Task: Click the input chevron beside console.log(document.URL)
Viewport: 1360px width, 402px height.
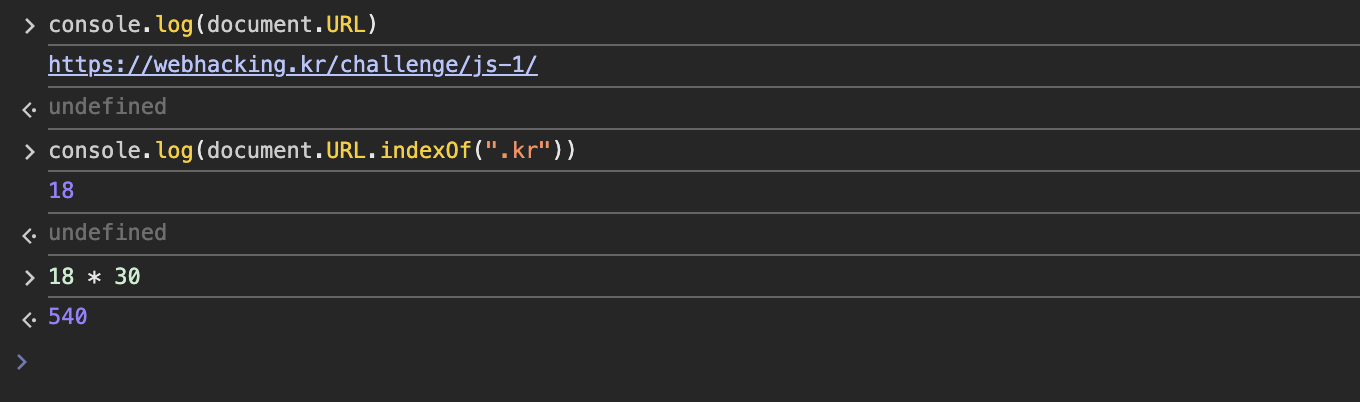Action: (x=29, y=25)
